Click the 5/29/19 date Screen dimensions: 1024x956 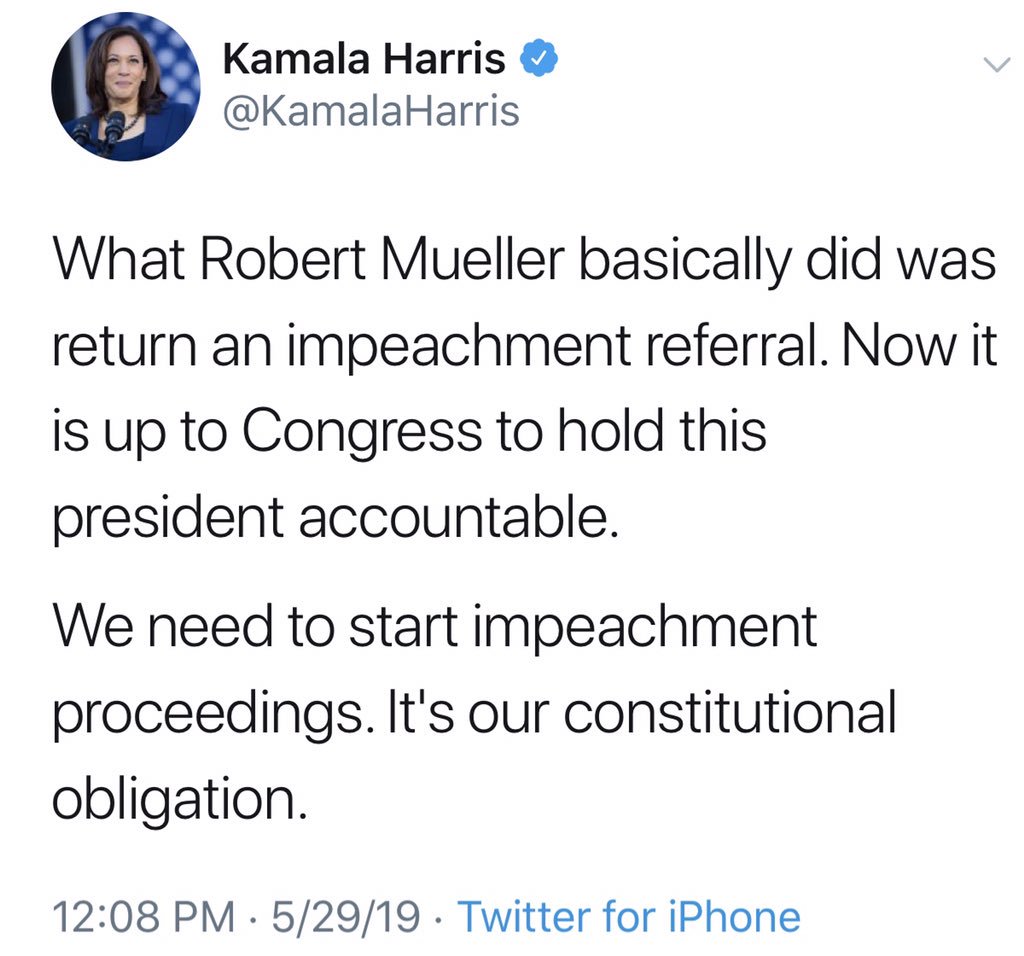[345, 916]
